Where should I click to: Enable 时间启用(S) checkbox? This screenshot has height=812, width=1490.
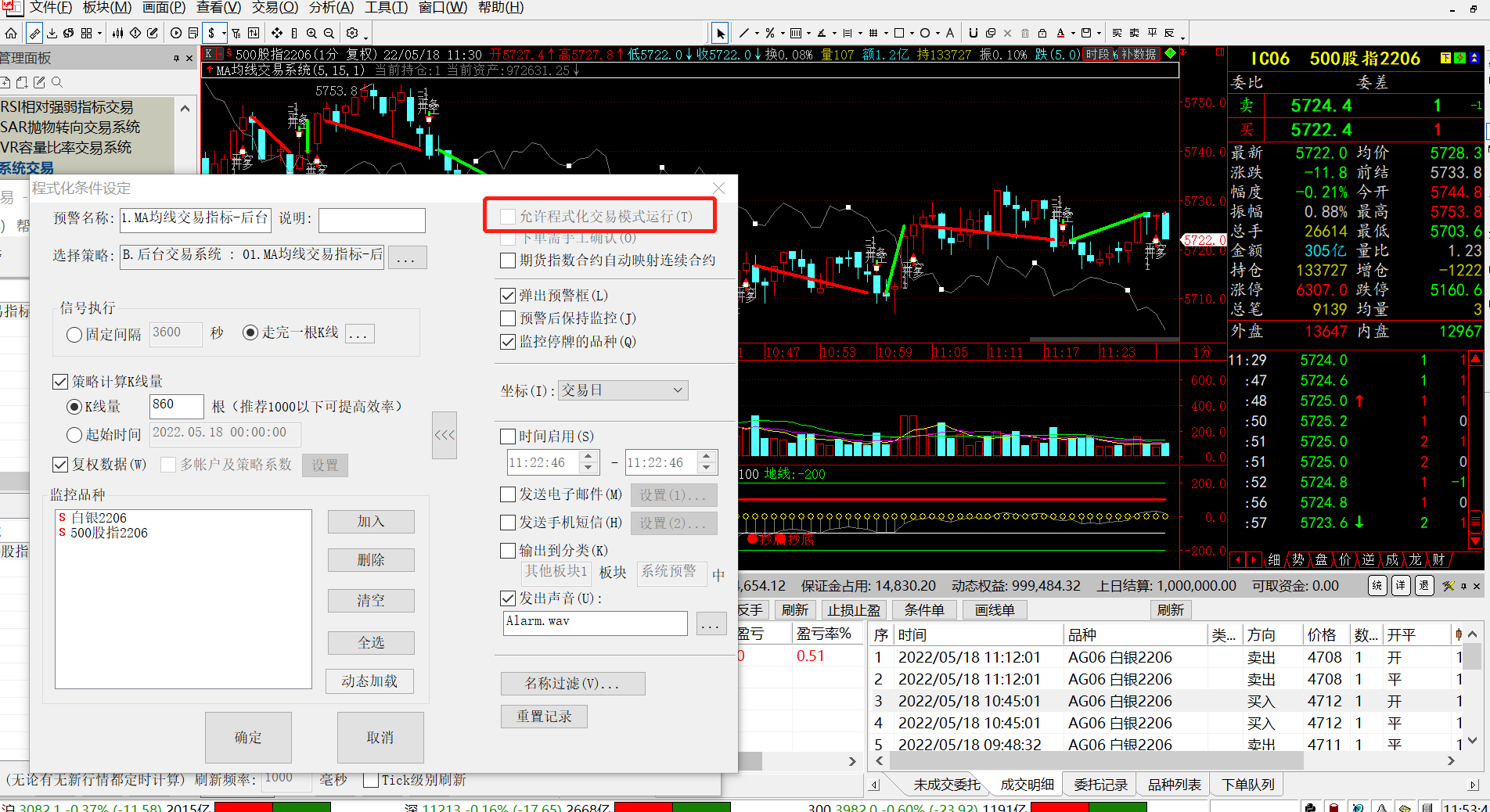tap(508, 437)
